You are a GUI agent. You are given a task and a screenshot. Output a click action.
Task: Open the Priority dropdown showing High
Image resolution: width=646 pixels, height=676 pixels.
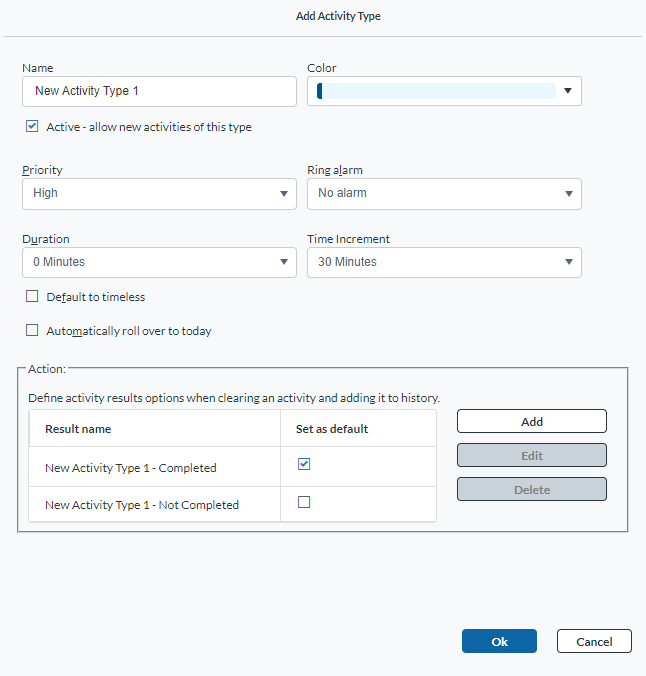tap(159, 194)
